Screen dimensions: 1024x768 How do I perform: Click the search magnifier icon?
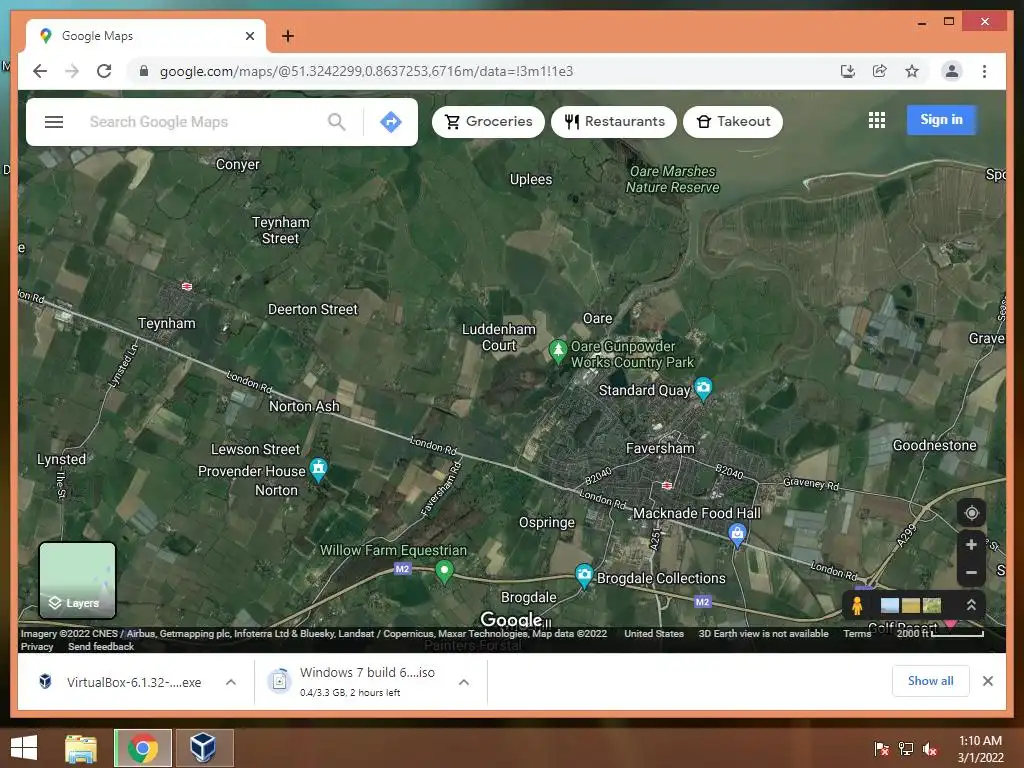click(x=336, y=122)
